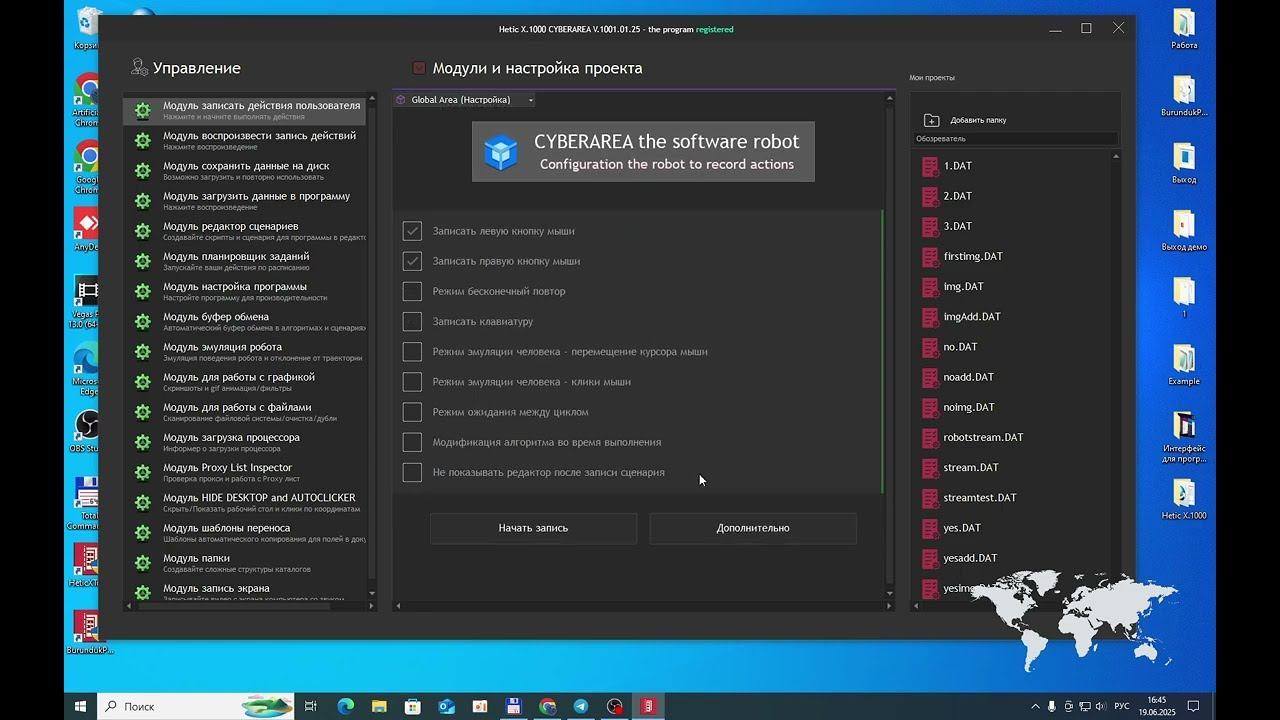
Task: Select the file icon beside img.DAT
Action: coord(930,286)
